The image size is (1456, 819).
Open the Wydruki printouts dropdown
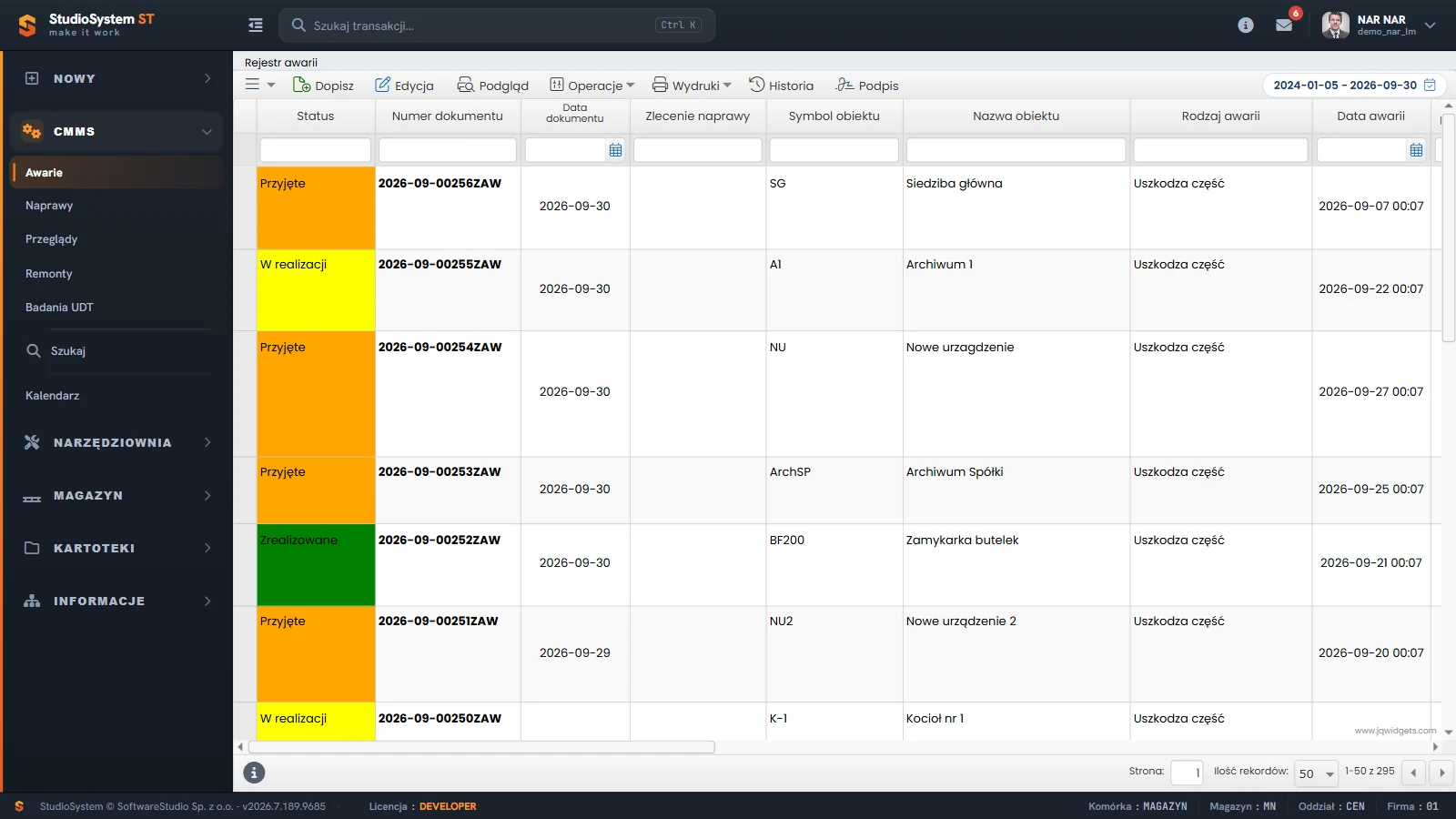pos(692,86)
